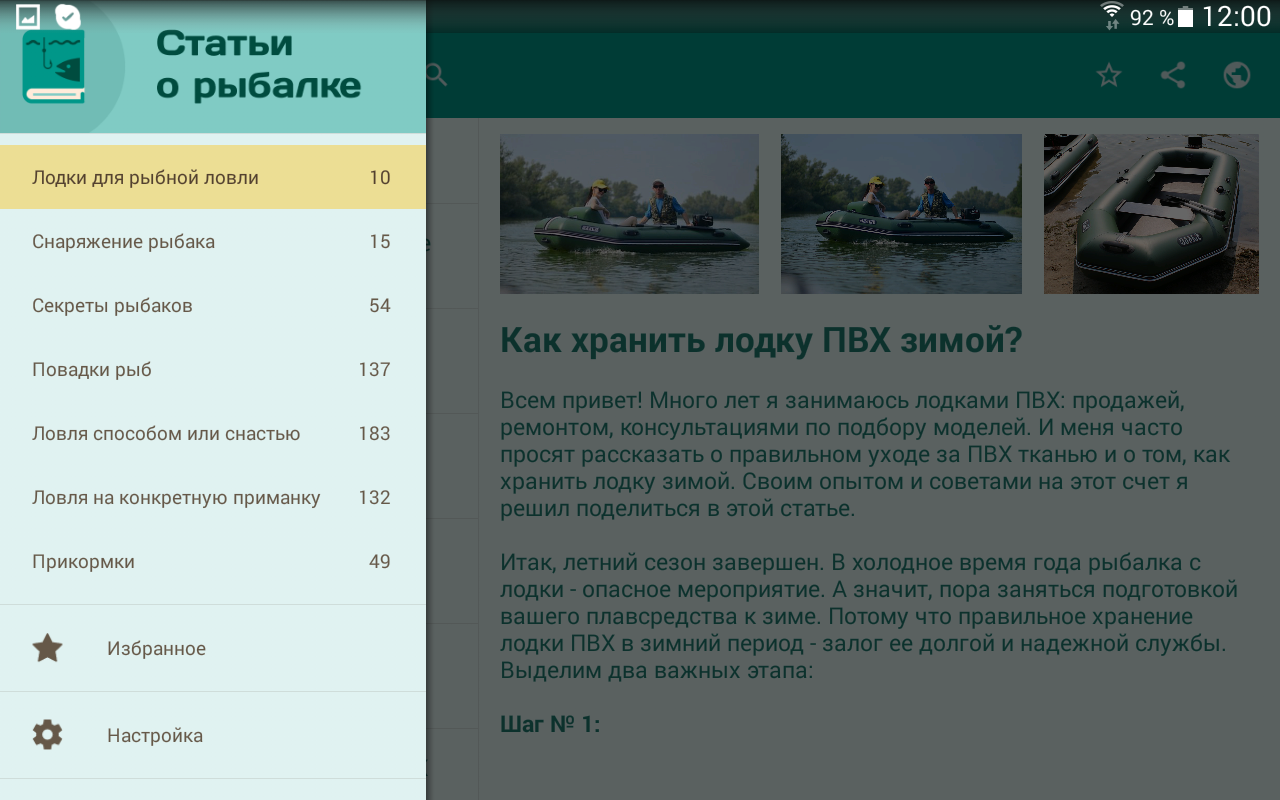This screenshot has height=800, width=1280.
Task: Select Ловля на конкретную приманку category
Action: click(x=213, y=498)
